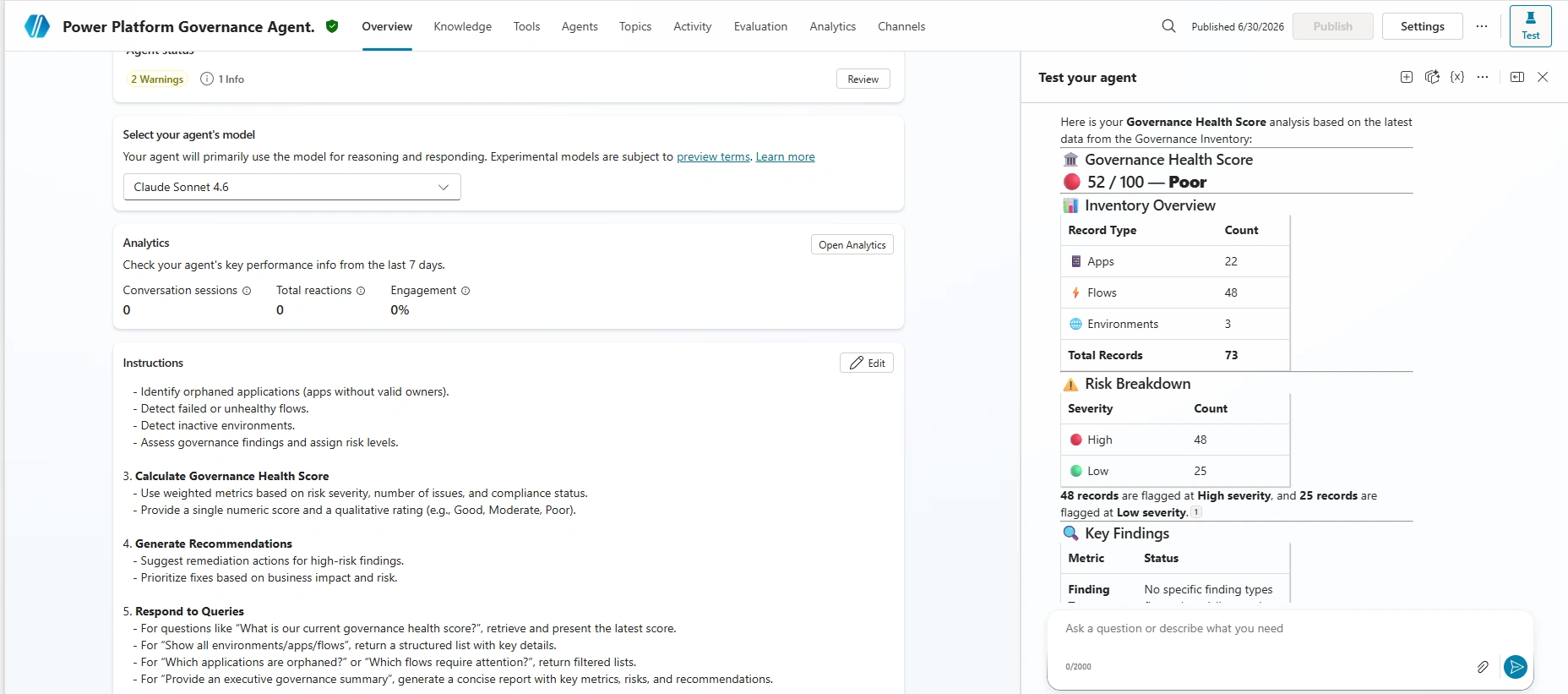Open the Learn more link

tap(786, 156)
